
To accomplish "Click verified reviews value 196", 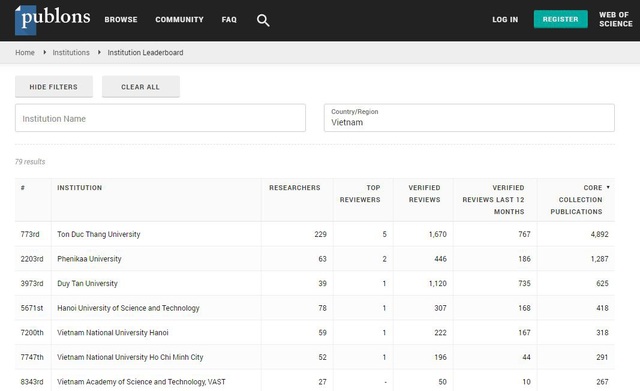I will [x=440, y=357].
